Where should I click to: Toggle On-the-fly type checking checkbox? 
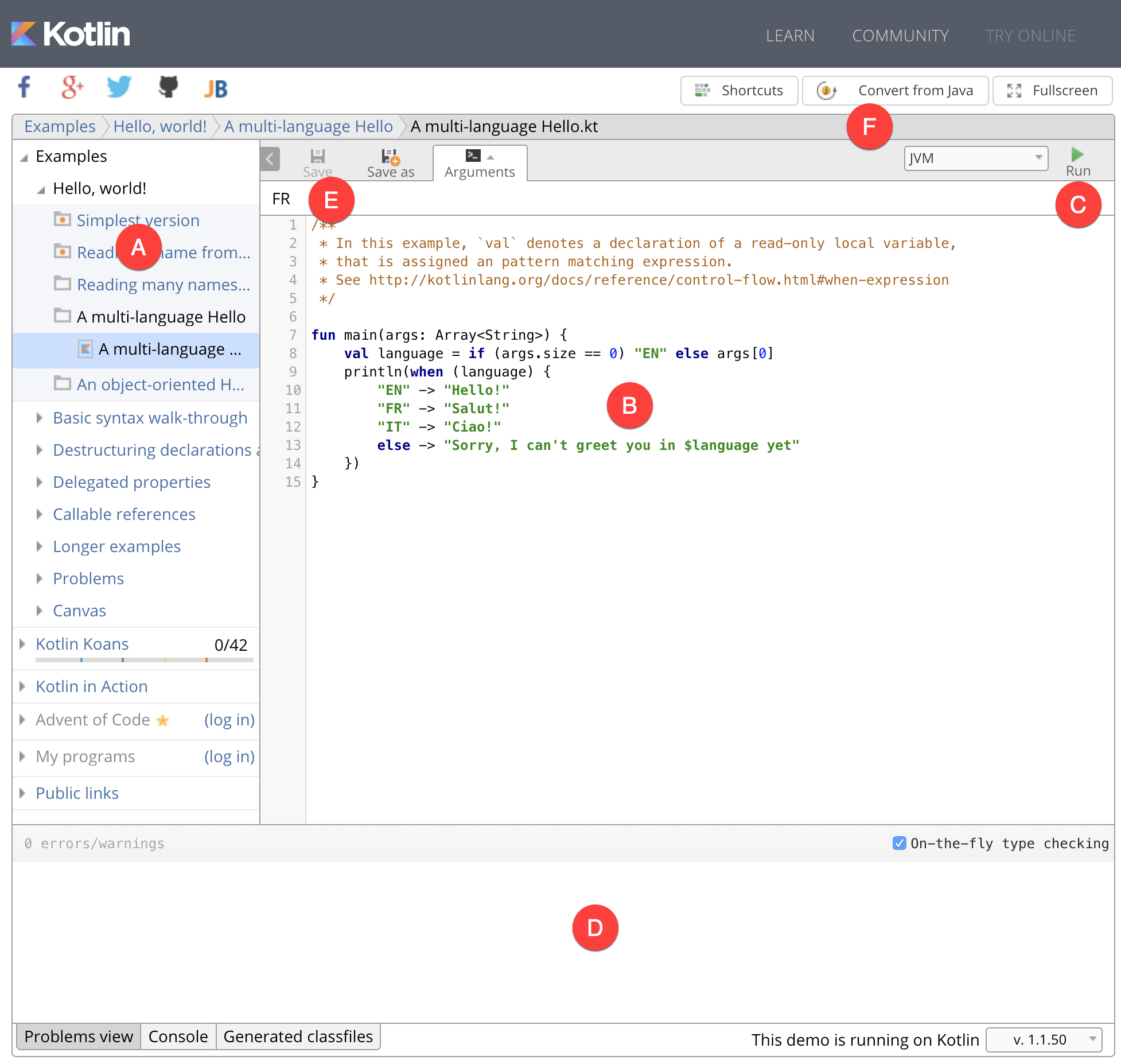tap(899, 843)
